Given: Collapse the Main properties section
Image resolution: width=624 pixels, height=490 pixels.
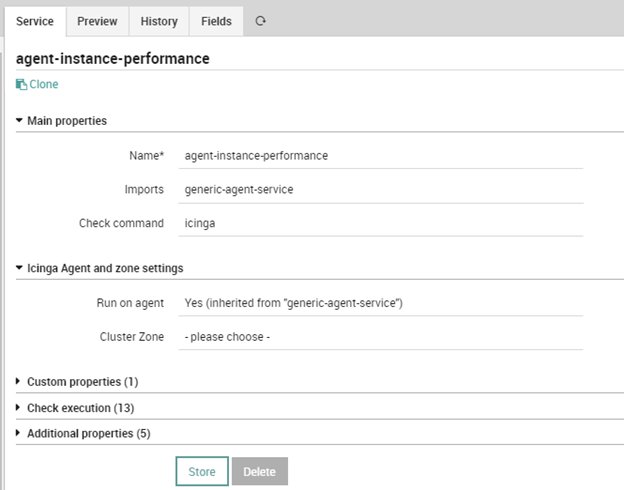Looking at the screenshot, I should pyautogui.click(x=61, y=121).
